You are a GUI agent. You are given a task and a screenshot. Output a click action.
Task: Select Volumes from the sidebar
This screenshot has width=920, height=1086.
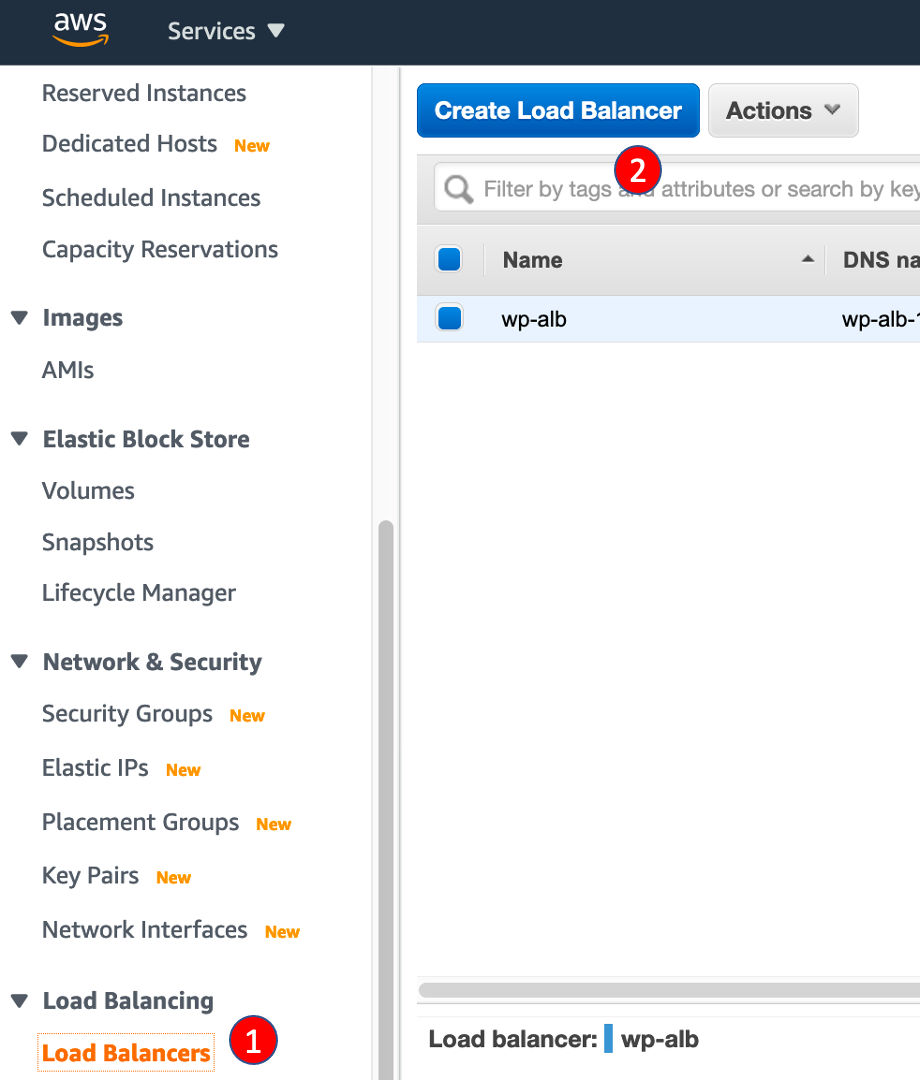pyautogui.click(x=88, y=491)
